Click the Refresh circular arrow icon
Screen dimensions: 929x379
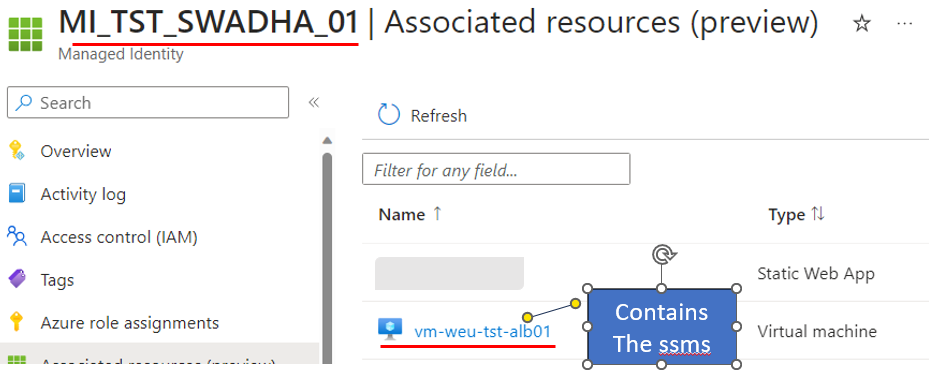pos(389,115)
